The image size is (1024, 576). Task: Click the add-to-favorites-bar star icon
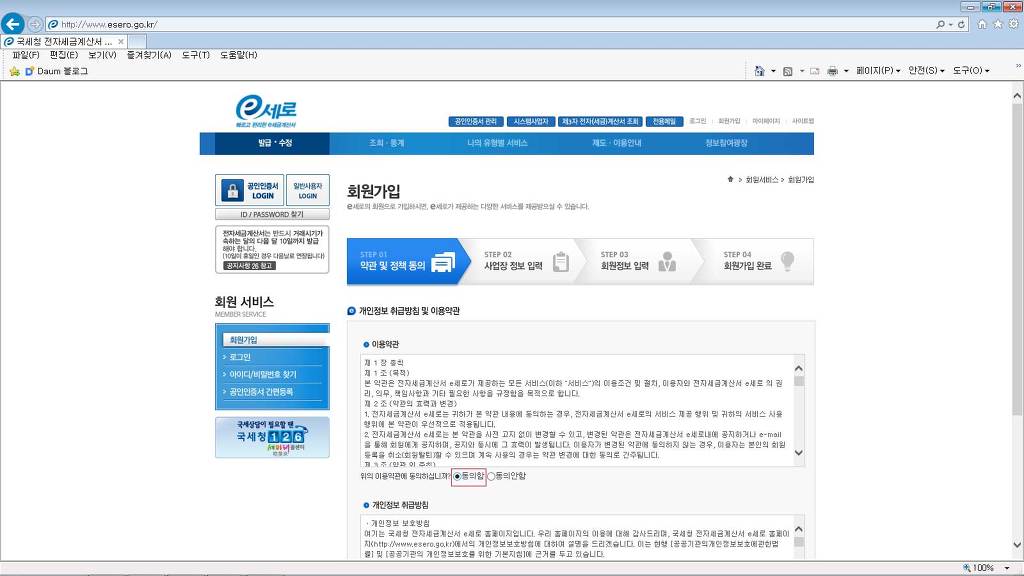coord(14,71)
